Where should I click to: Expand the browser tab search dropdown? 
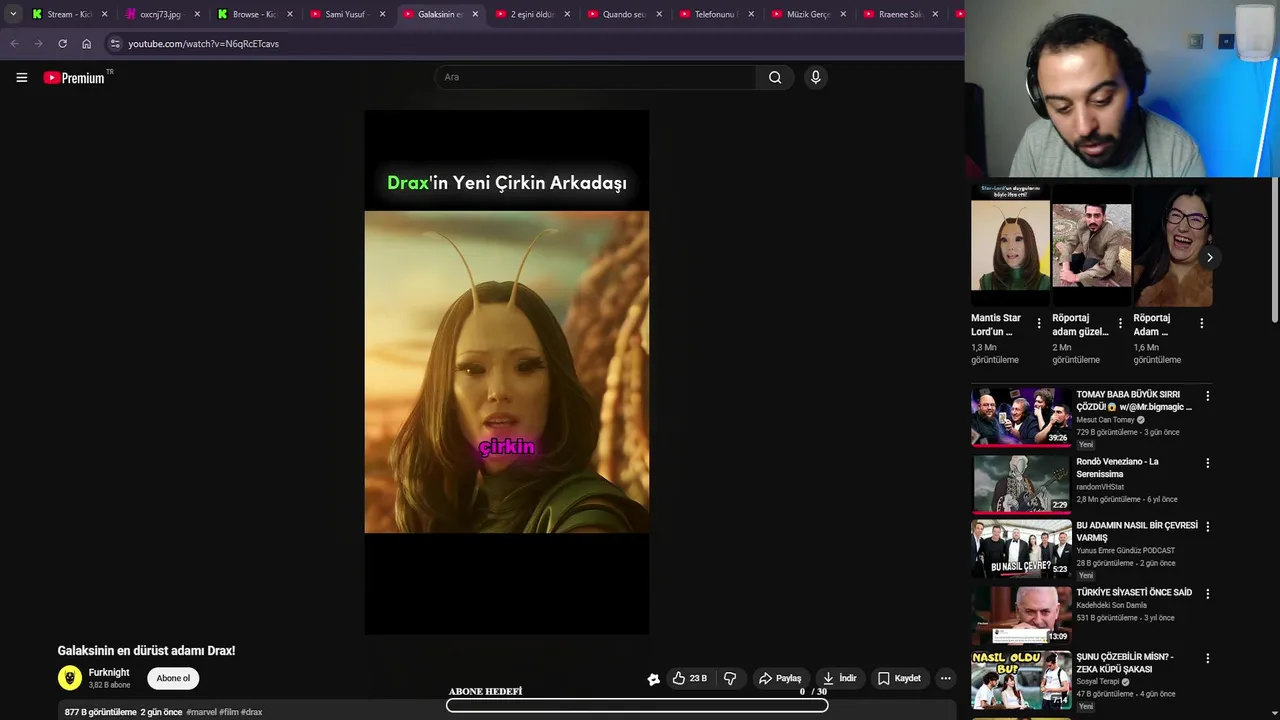click(12, 14)
